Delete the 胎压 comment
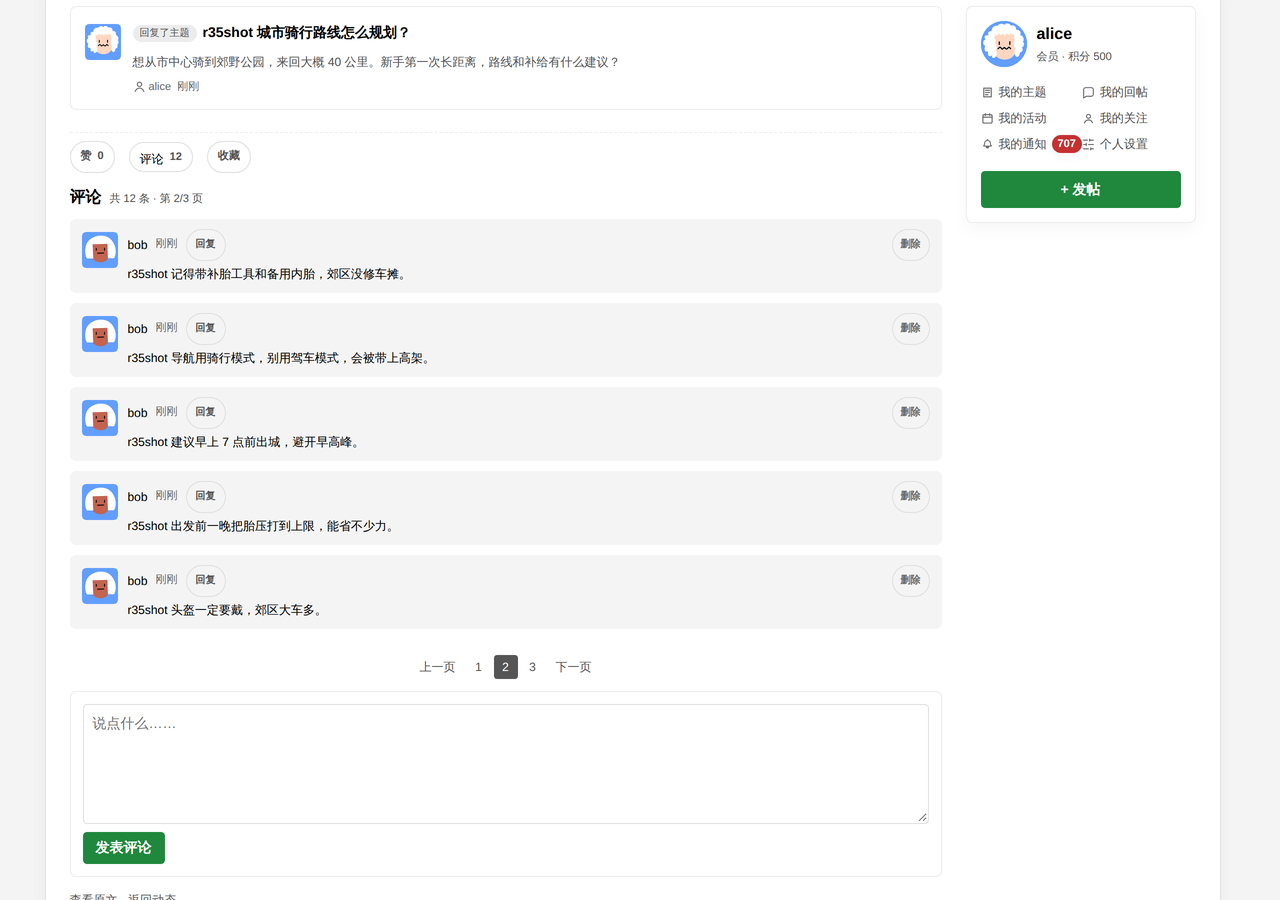 (911, 497)
